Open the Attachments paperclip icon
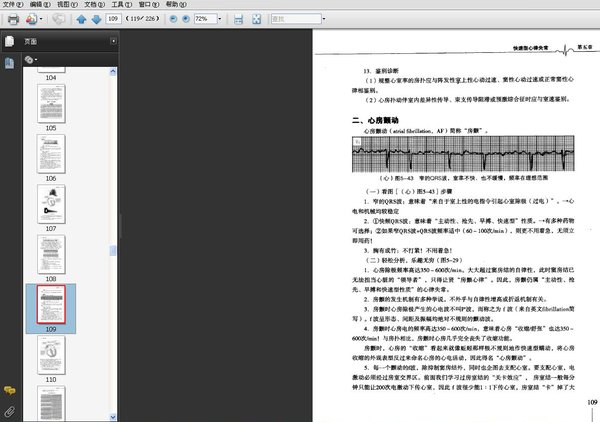Image resolution: width=600 pixels, height=422 pixels. [10, 412]
